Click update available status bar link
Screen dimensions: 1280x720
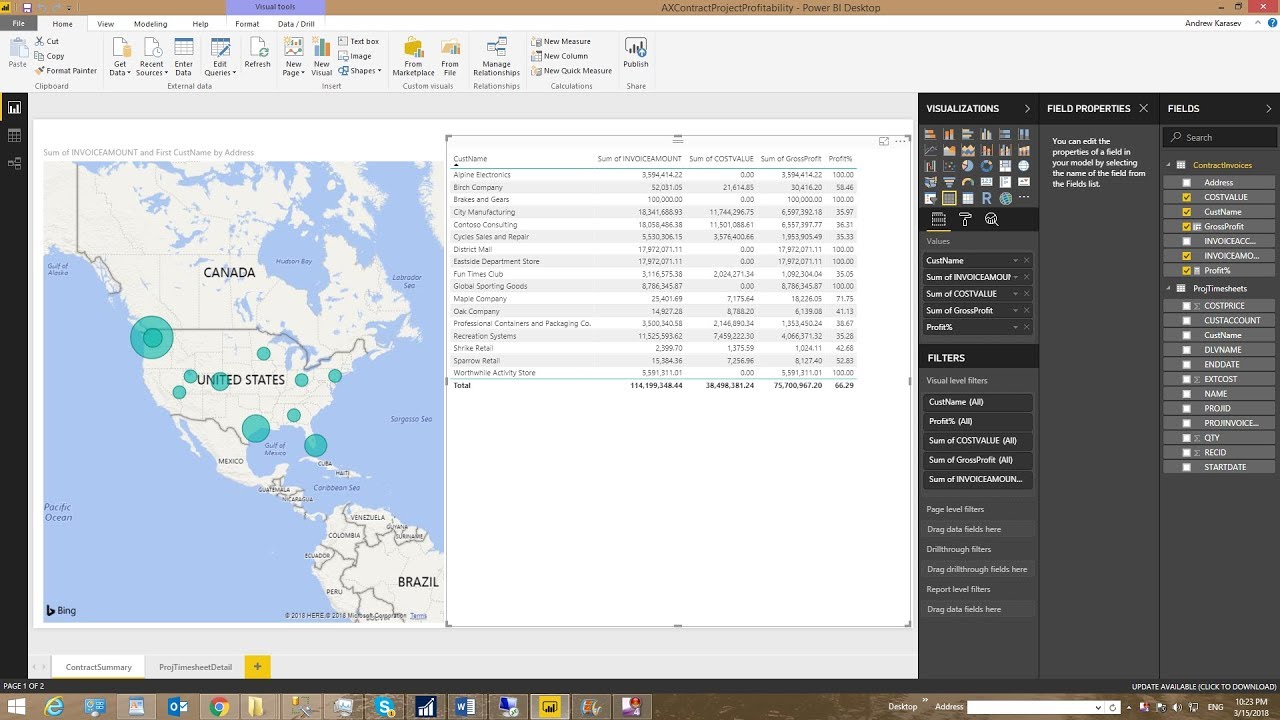pyautogui.click(x=1204, y=687)
